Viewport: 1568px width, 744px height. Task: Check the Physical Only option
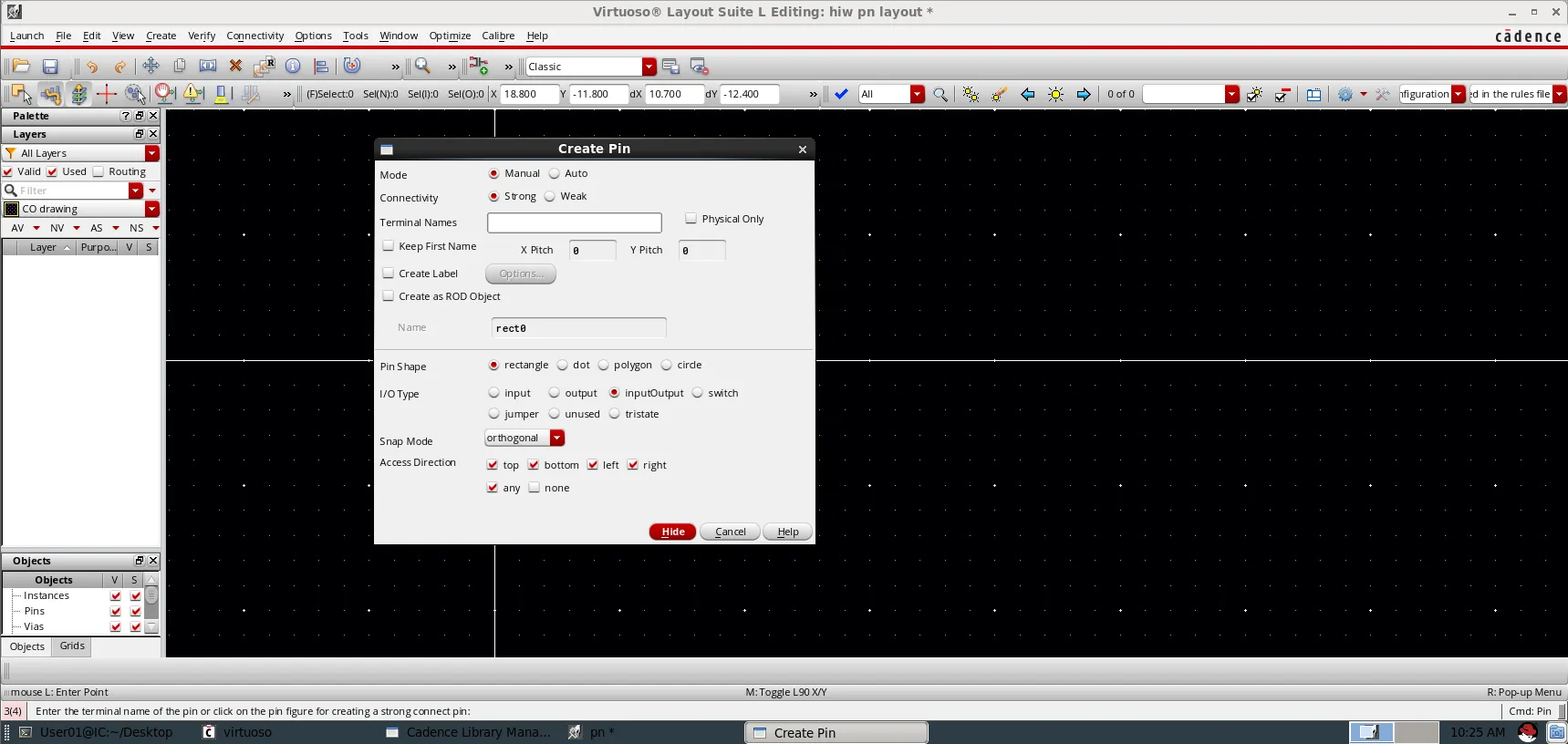pos(691,219)
